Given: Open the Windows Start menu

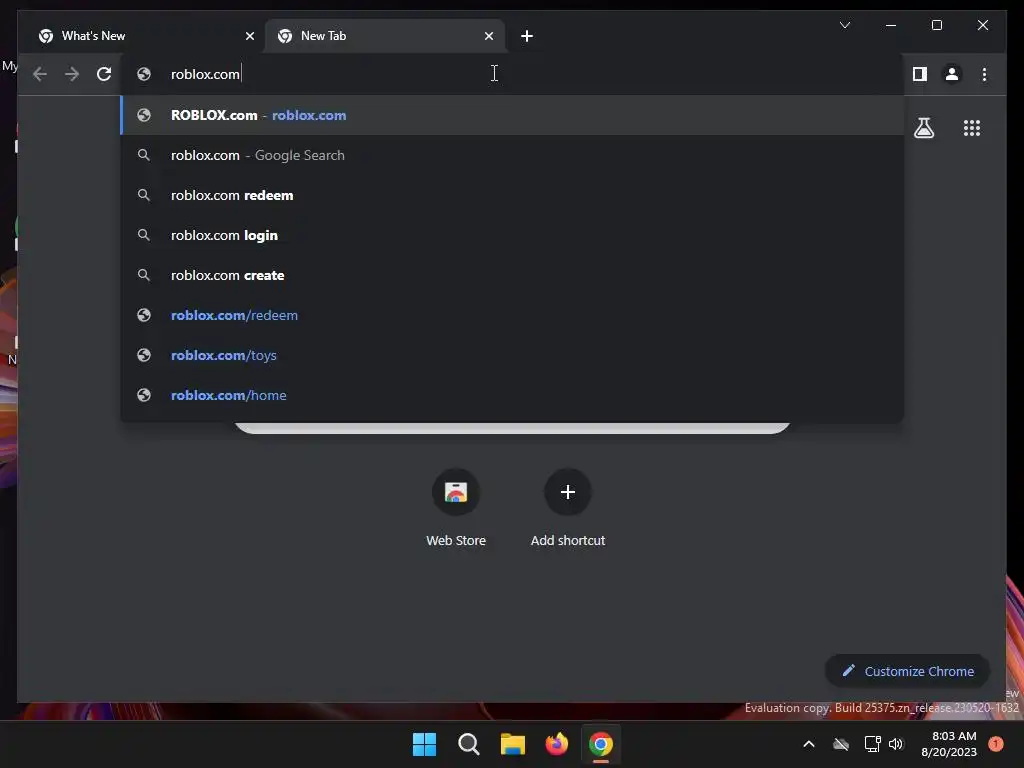Looking at the screenshot, I should tap(424, 744).
